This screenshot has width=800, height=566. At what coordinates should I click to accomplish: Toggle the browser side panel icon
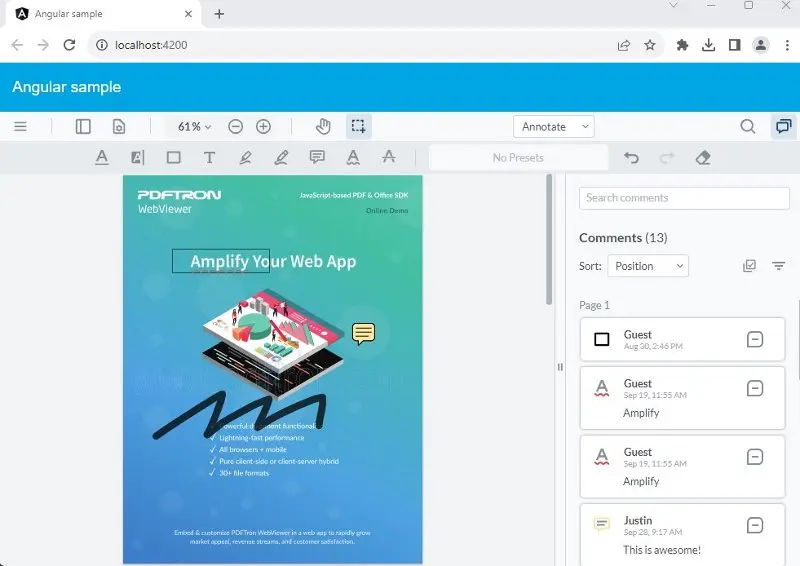pos(734,45)
